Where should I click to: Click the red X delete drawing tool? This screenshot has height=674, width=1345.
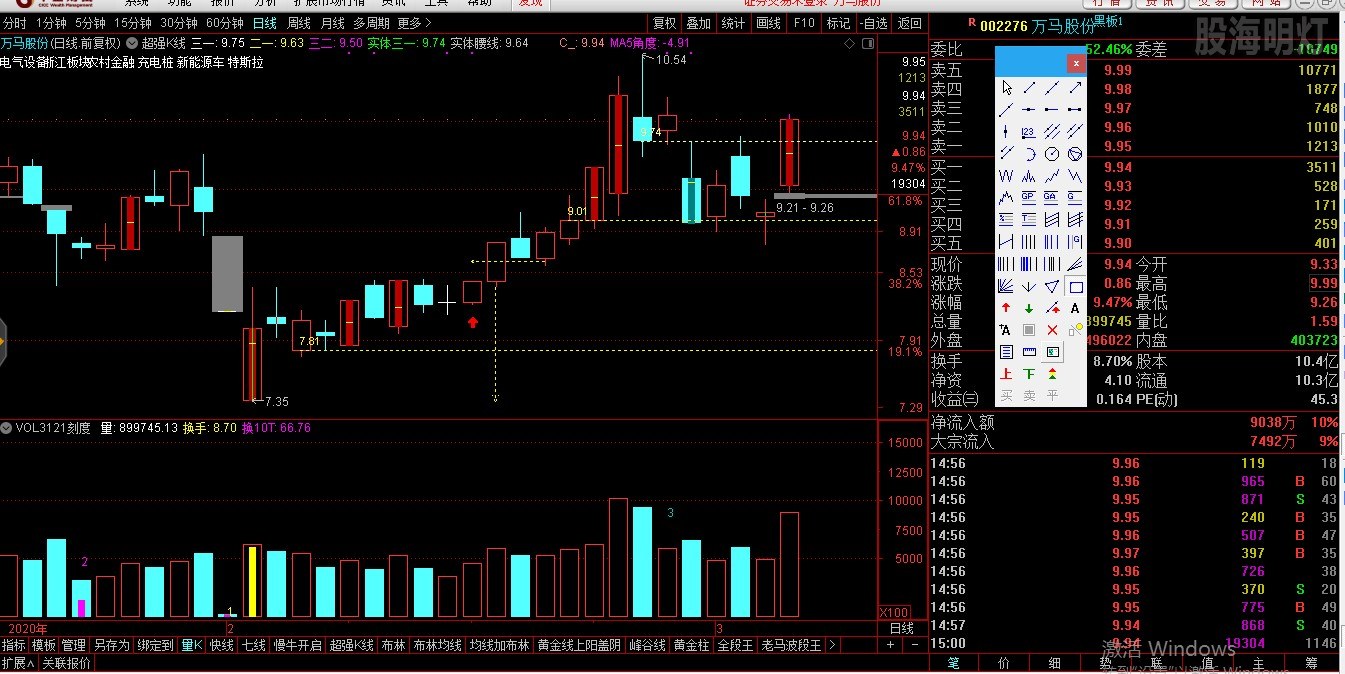click(1052, 330)
